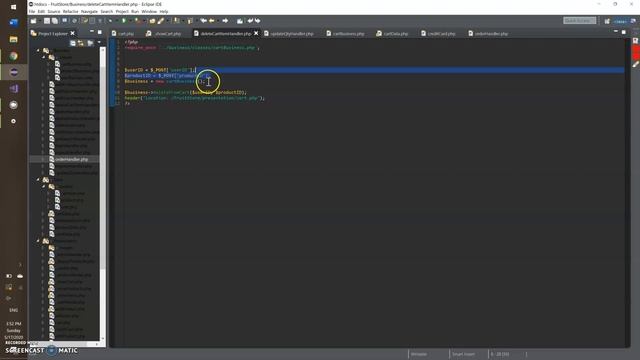Switch to the updateQtyHandler.php editor tab
640x360 pixels.
coord(289,33)
